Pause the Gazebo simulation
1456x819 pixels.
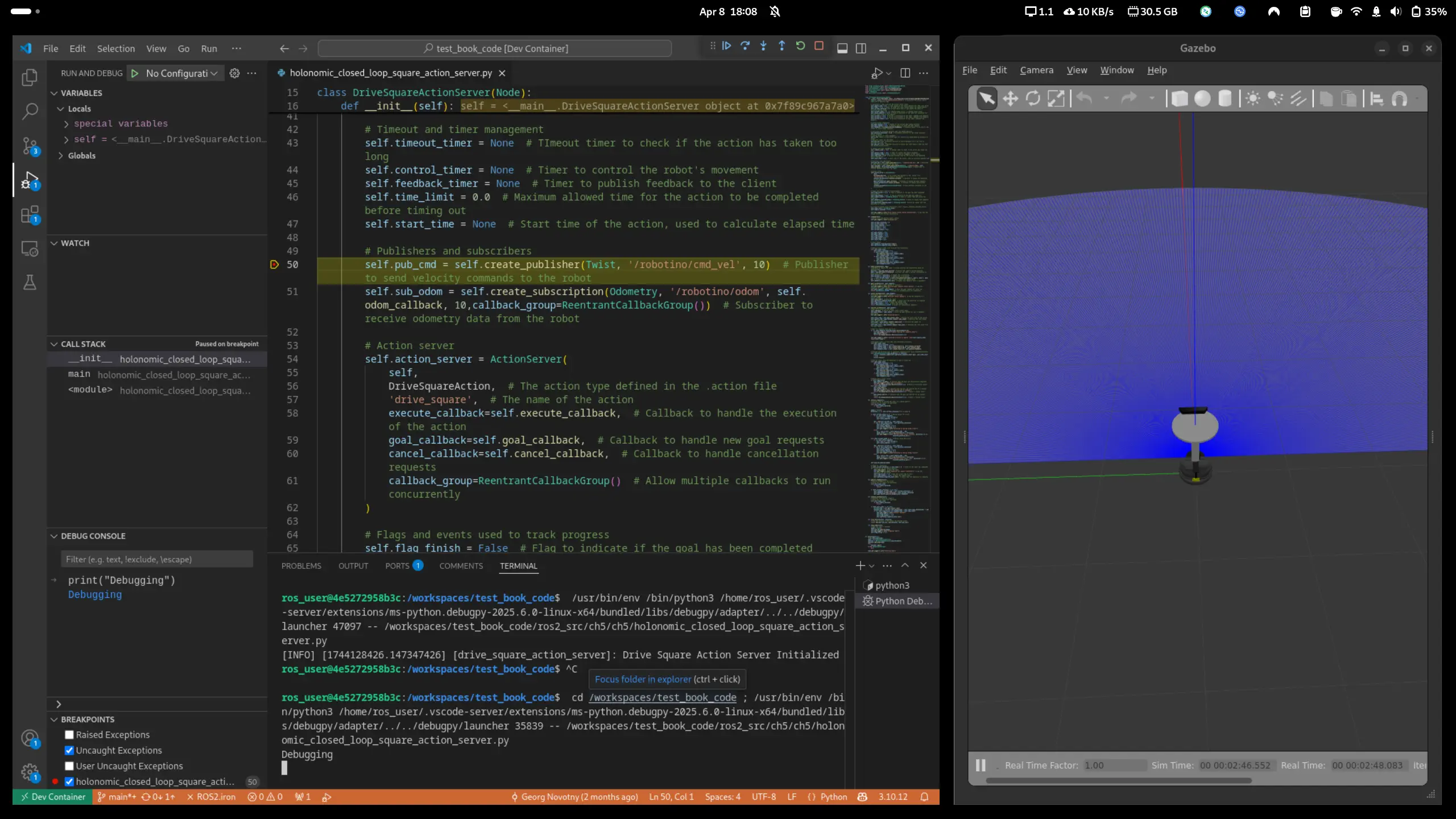coord(981,765)
